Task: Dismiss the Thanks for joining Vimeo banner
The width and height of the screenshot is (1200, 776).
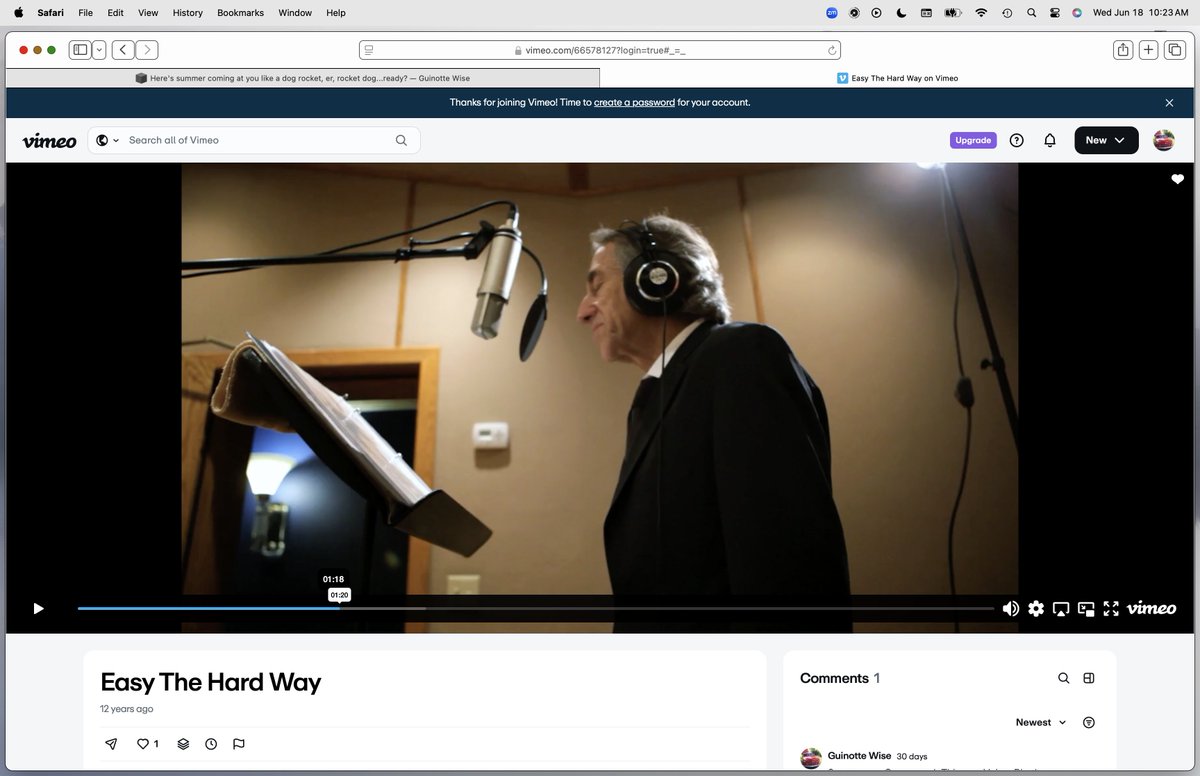Action: pos(1169,102)
